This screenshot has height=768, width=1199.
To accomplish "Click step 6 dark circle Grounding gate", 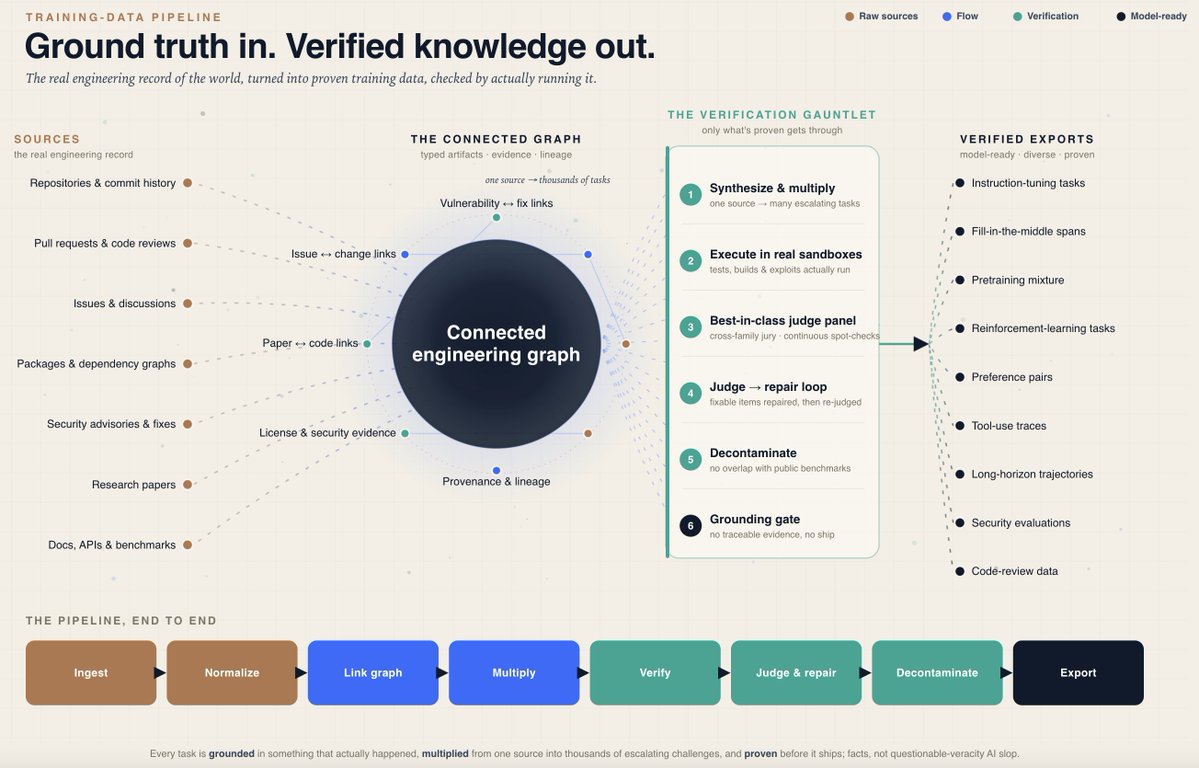I will click(x=690, y=526).
